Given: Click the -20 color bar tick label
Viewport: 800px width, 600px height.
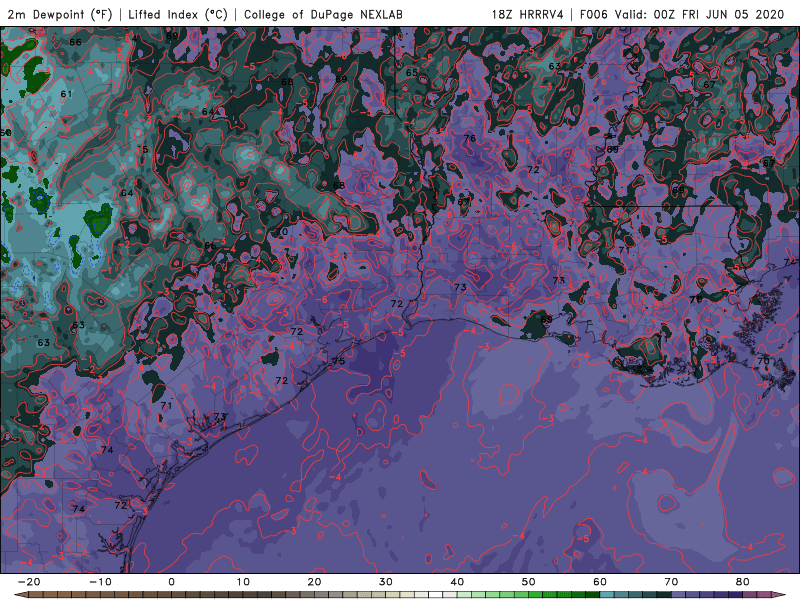Looking at the screenshot, I should [x=29, y=582].
